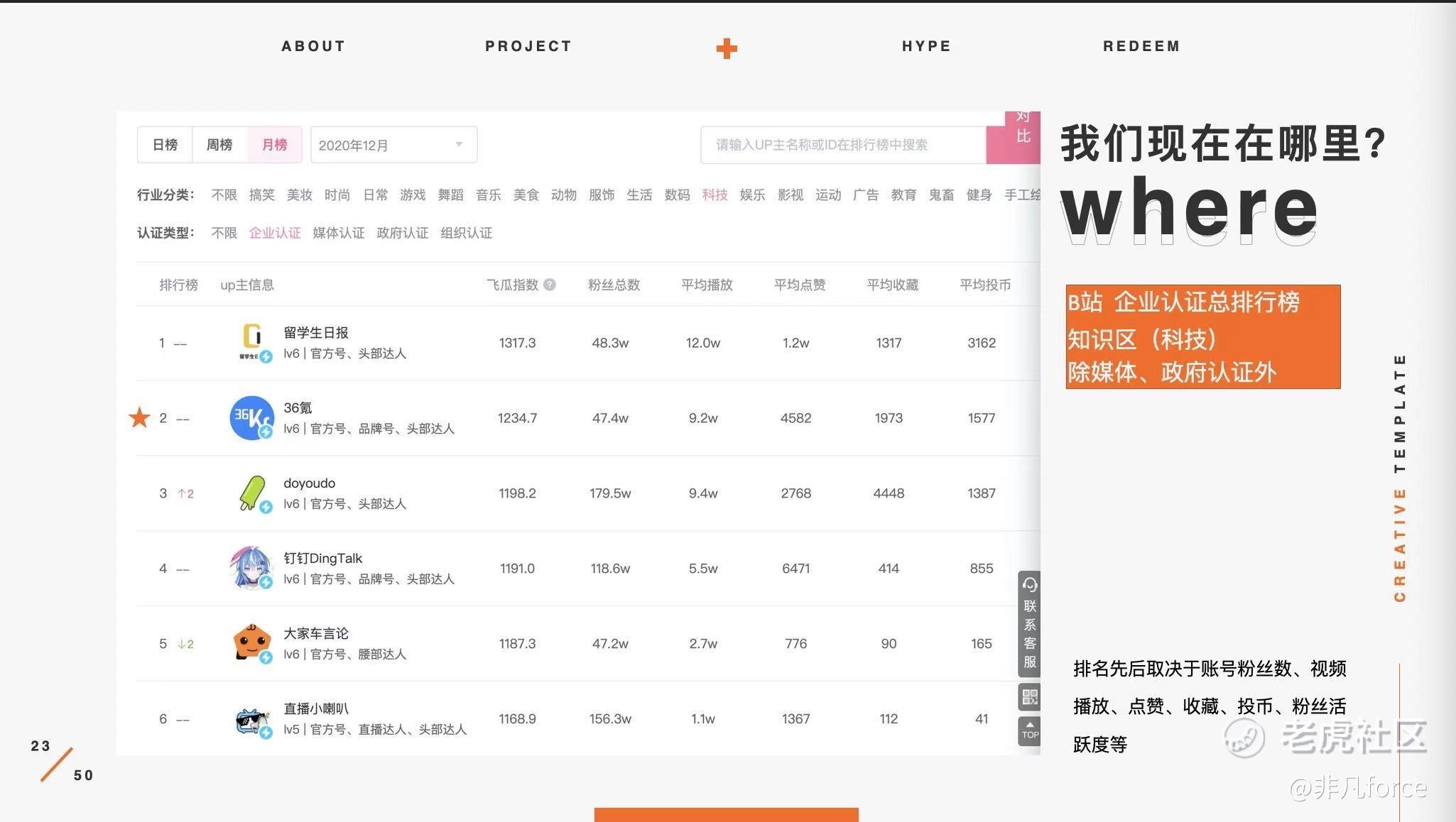Viewport: 1456px width, 822px height.
Task: Focus the UP主 name search field
Action: click(843, 145)
